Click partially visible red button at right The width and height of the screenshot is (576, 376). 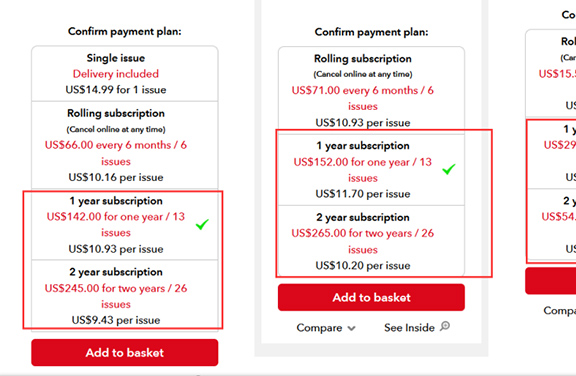(551, 281)
